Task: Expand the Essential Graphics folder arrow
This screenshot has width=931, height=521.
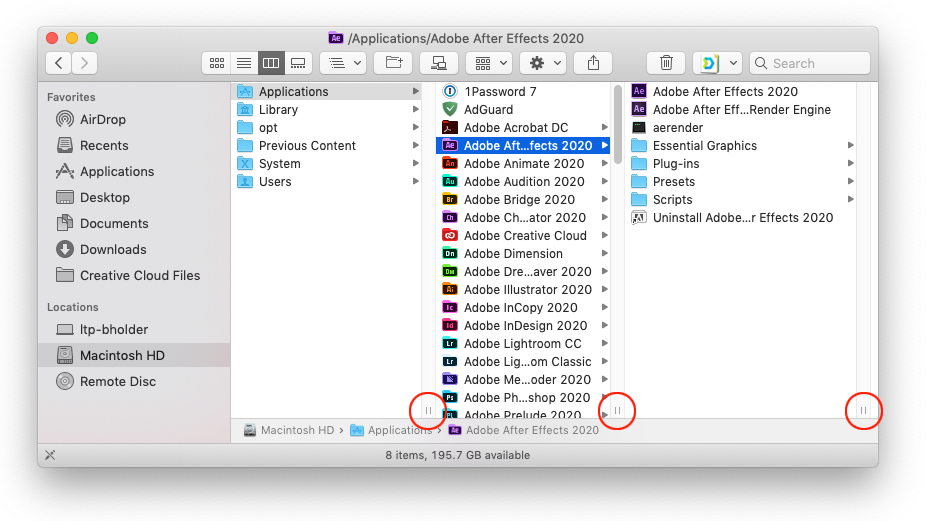Action: pos(851,146)
